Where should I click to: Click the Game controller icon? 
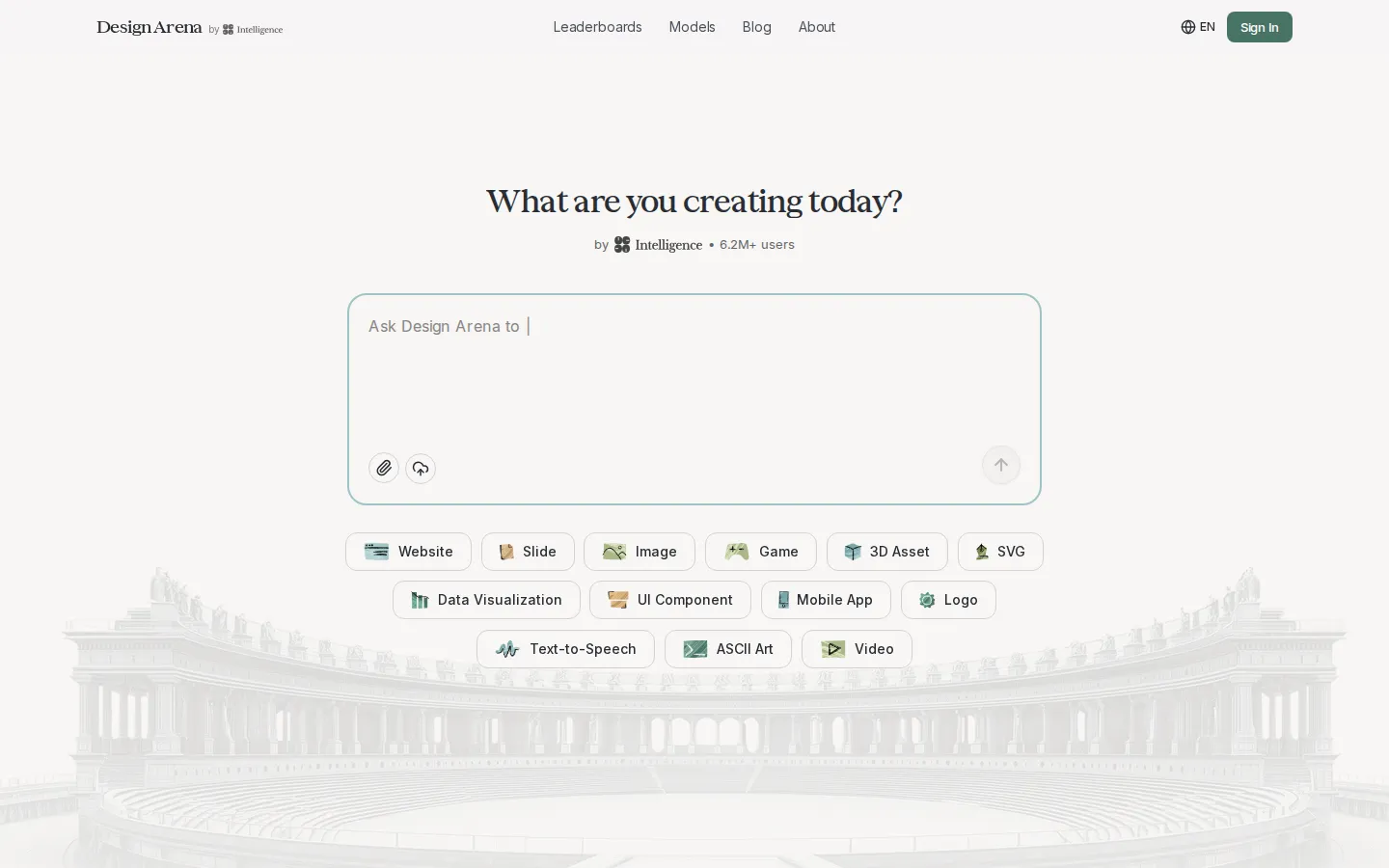[737, 552]
